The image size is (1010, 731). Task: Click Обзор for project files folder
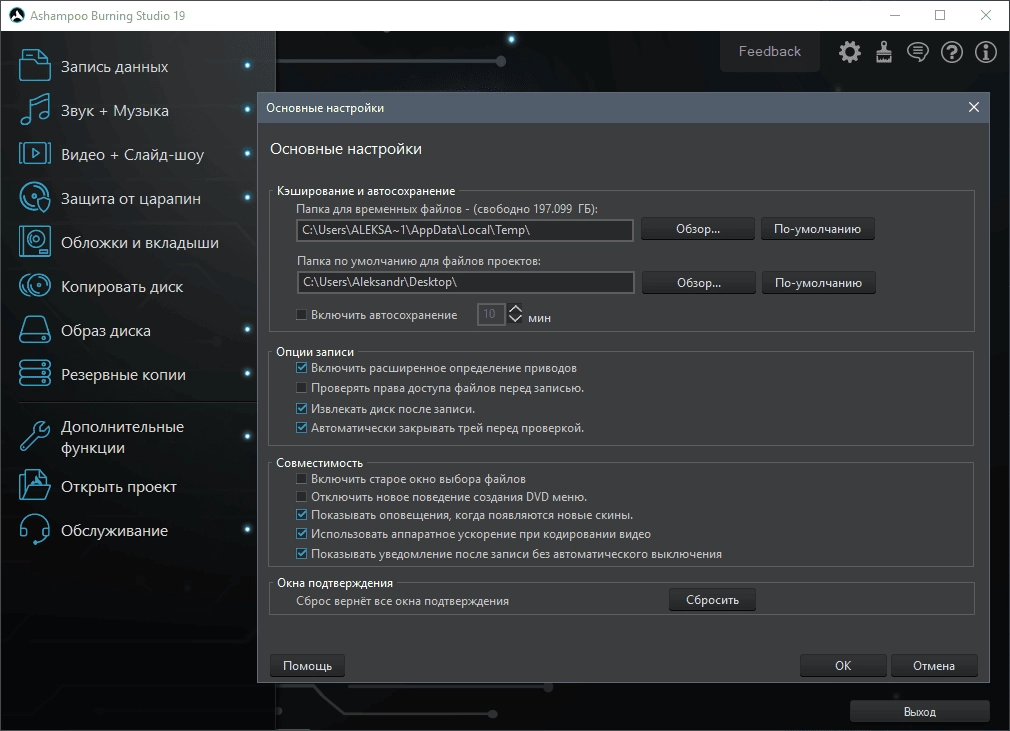click(x=699, y=283)
